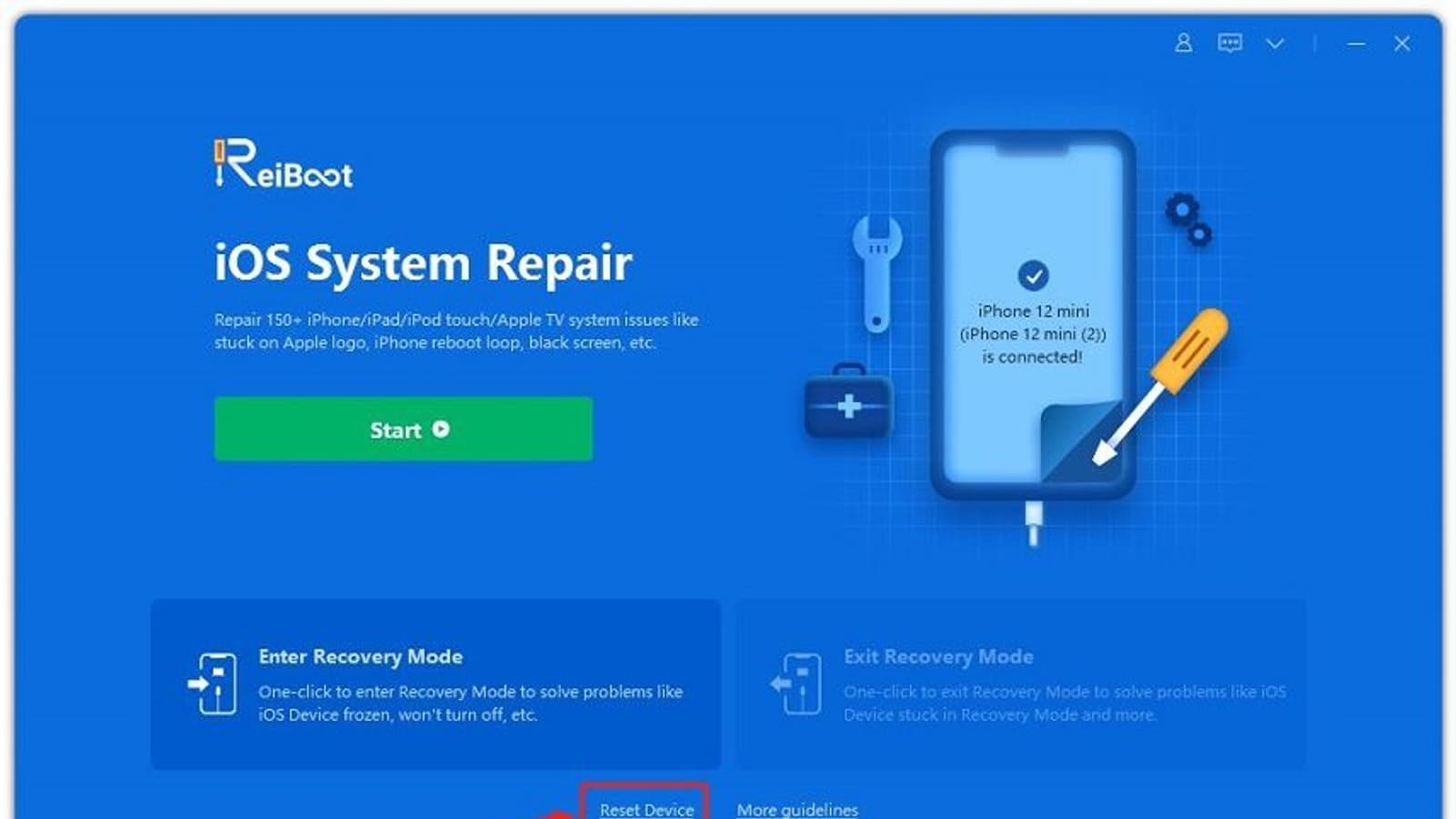Open the Exit Recovery Mode card

(x=1020, y=684)
